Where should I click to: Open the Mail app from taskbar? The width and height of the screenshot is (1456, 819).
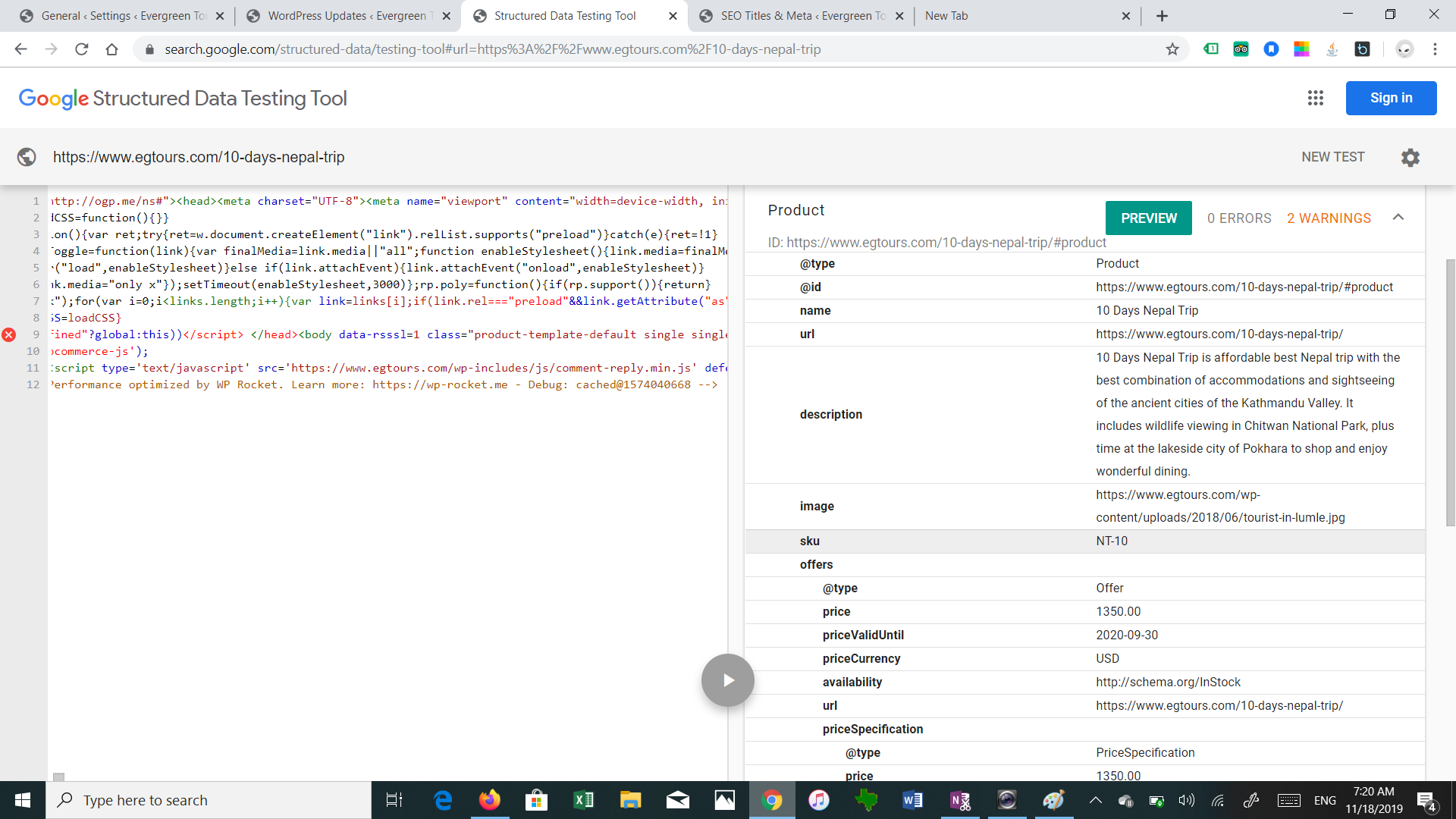pyautogui.click(x=678, y=800)
